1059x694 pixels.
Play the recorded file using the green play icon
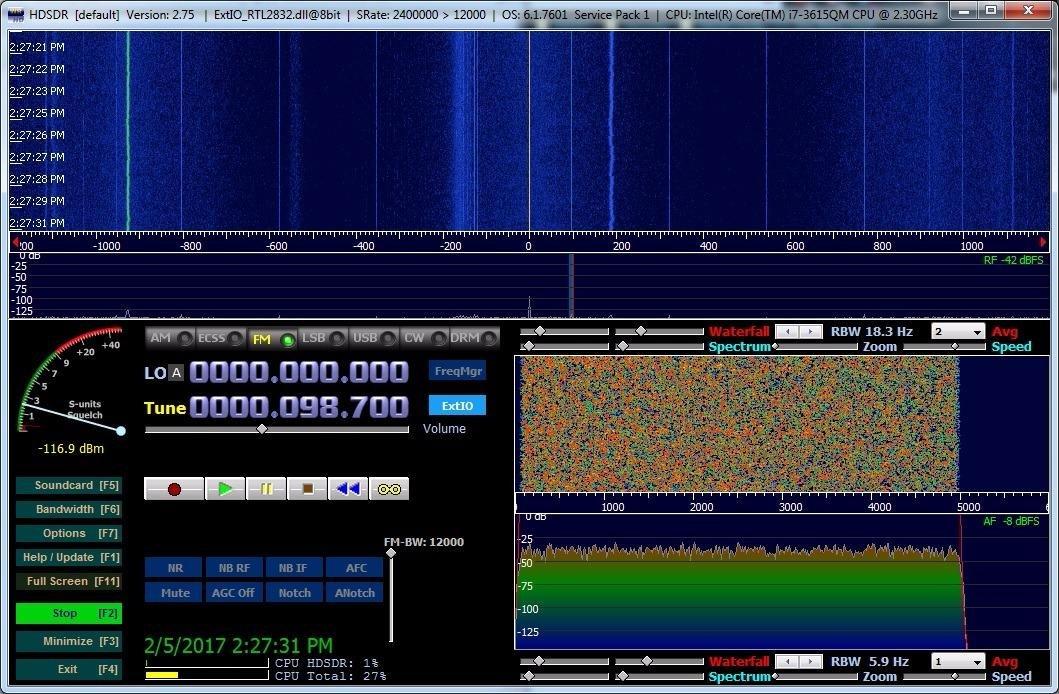click(225, 488)
